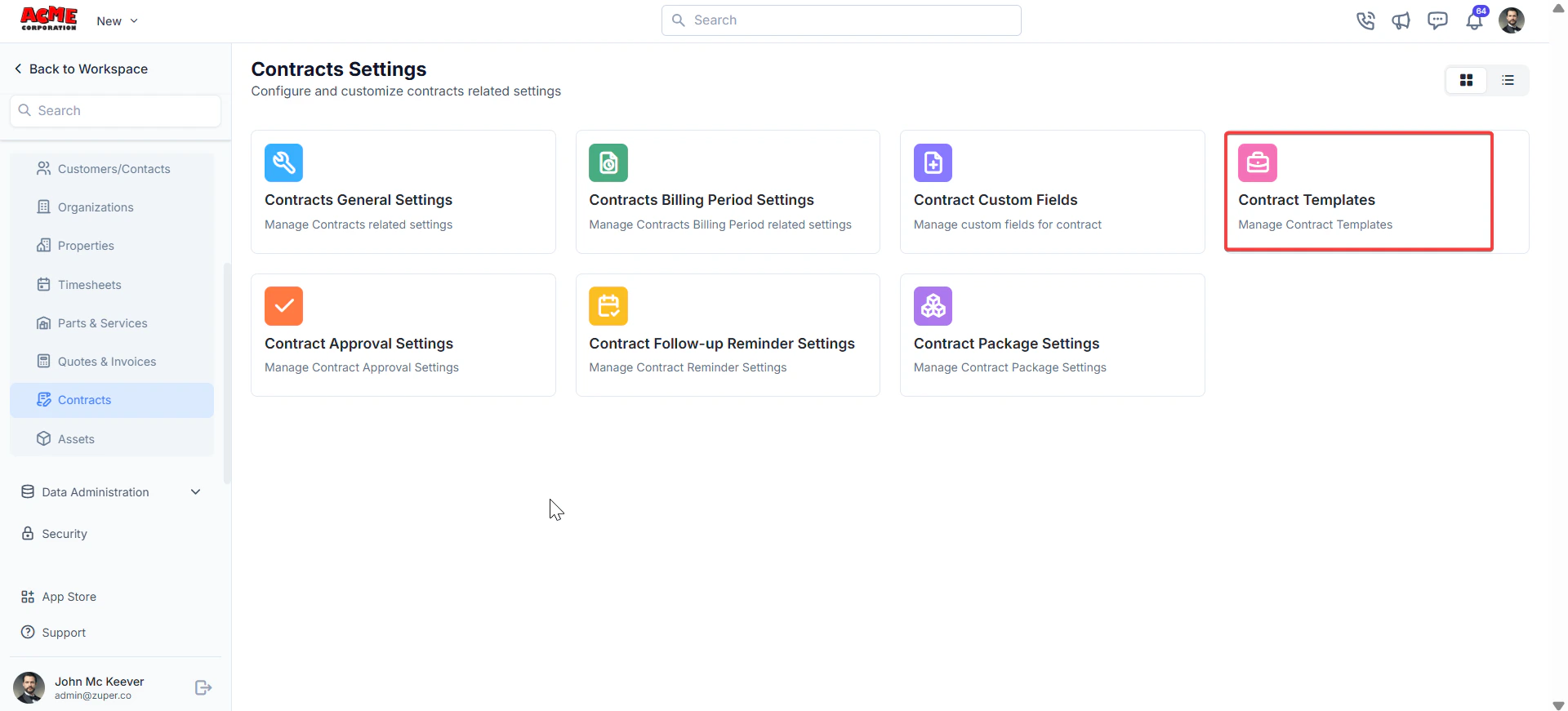The image size is (1568, 711).
Task: Click the Contract Package Settings cubes icon
Action: point(933,306)
